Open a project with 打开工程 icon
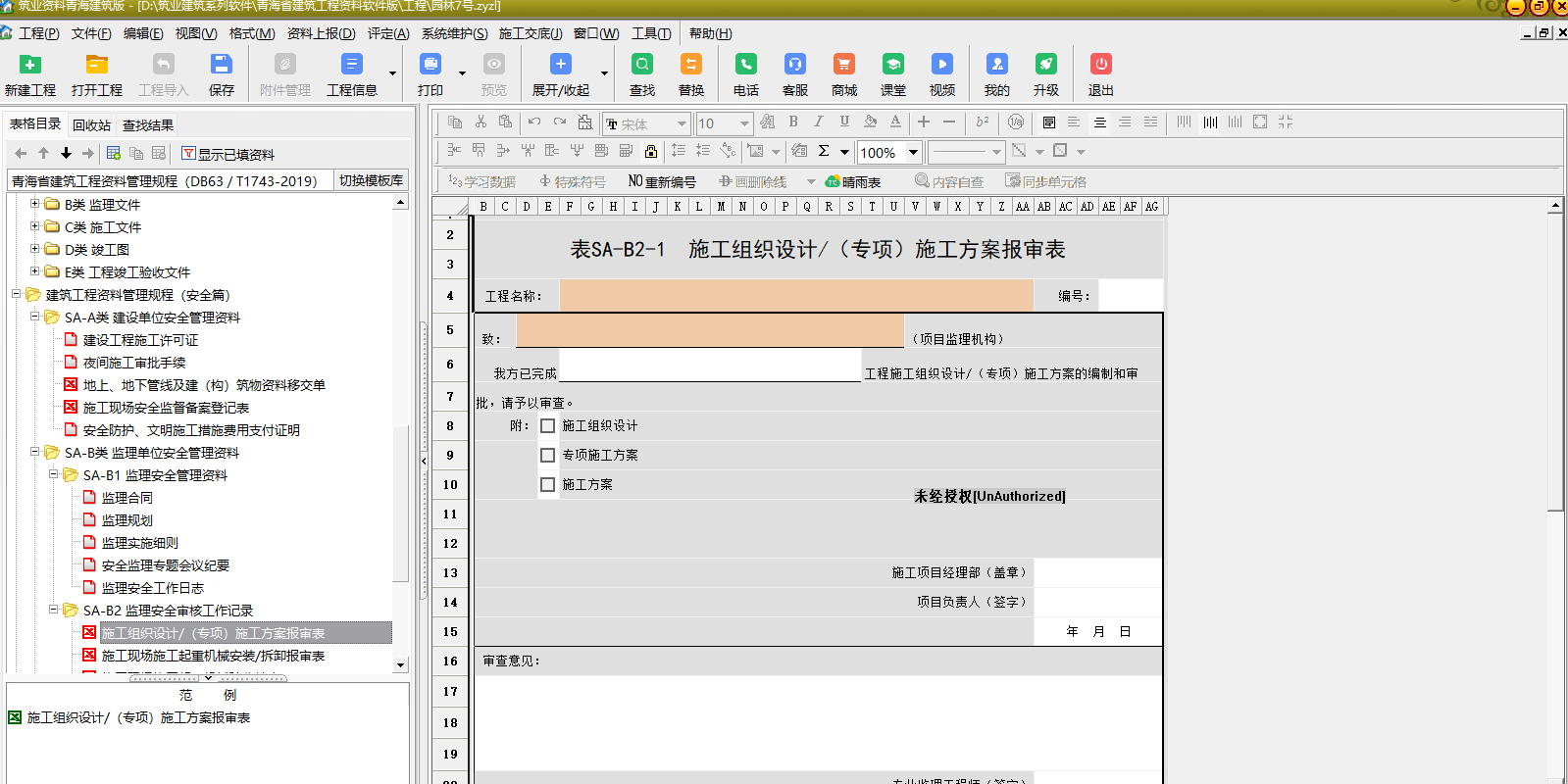The height and width of the screenshot is (784, 1568). (96, 65)
